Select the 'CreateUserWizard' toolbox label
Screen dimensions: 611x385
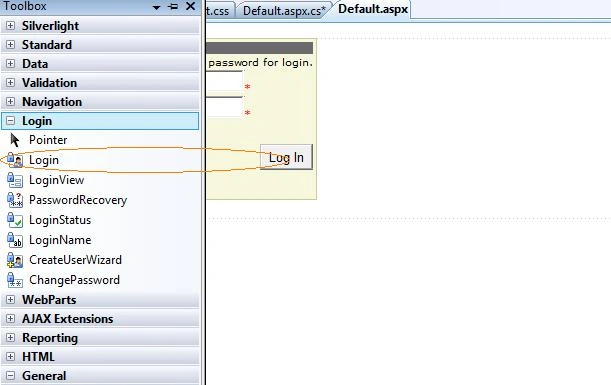[75, 260]
